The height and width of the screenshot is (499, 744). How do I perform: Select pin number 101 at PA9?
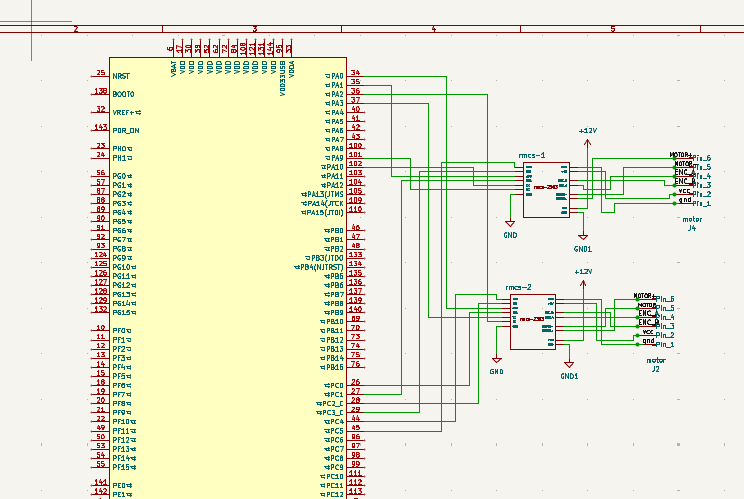[355, 155]
